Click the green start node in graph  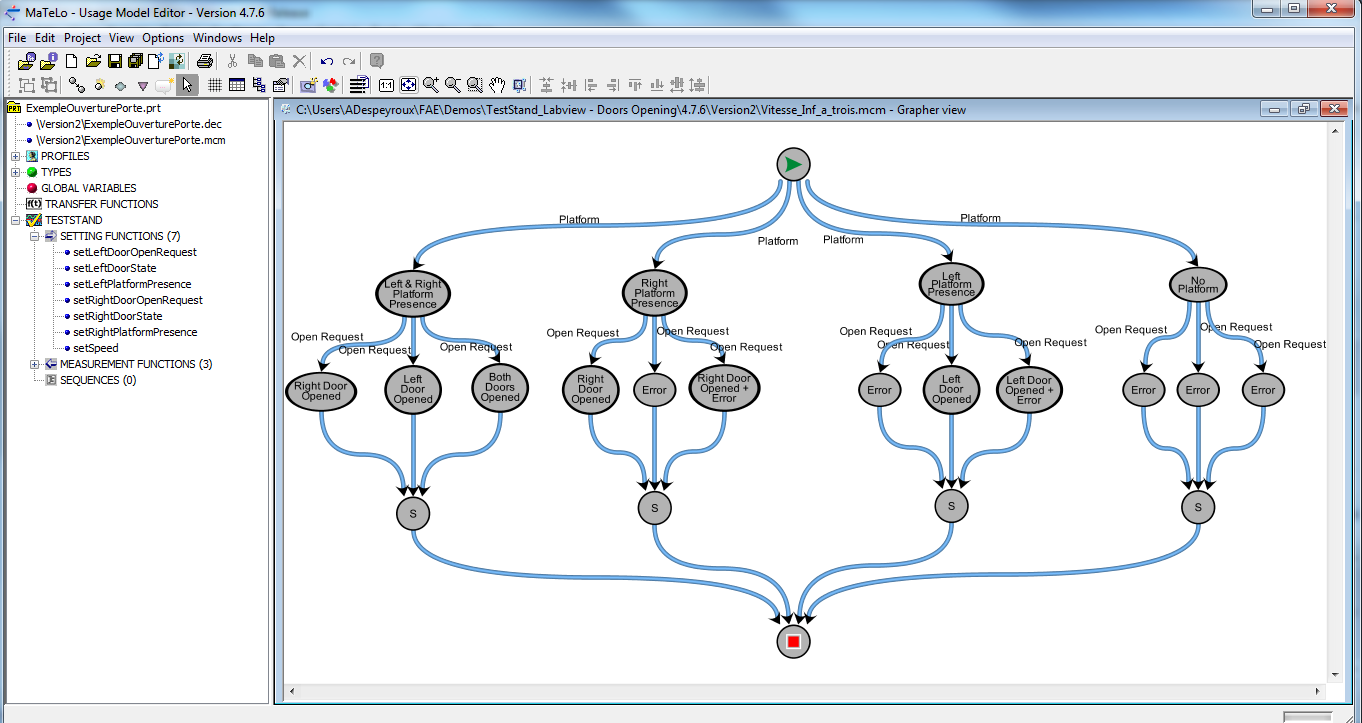pos(793,165)
